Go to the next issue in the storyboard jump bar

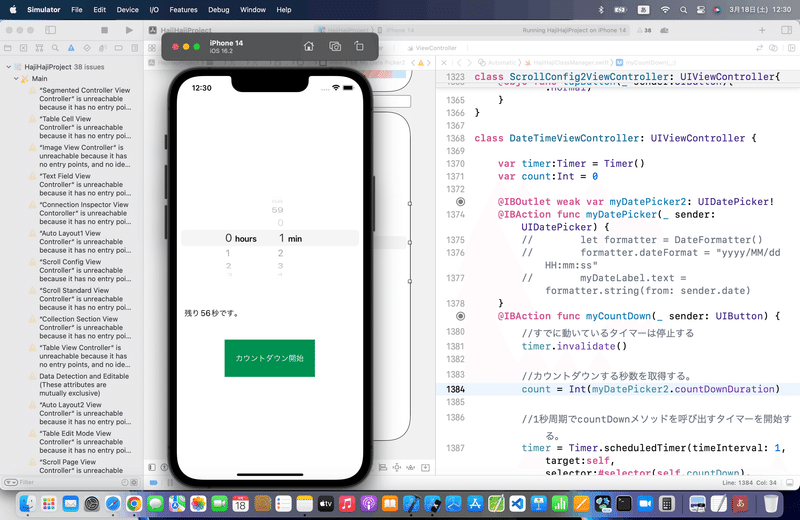pos(429,63)
